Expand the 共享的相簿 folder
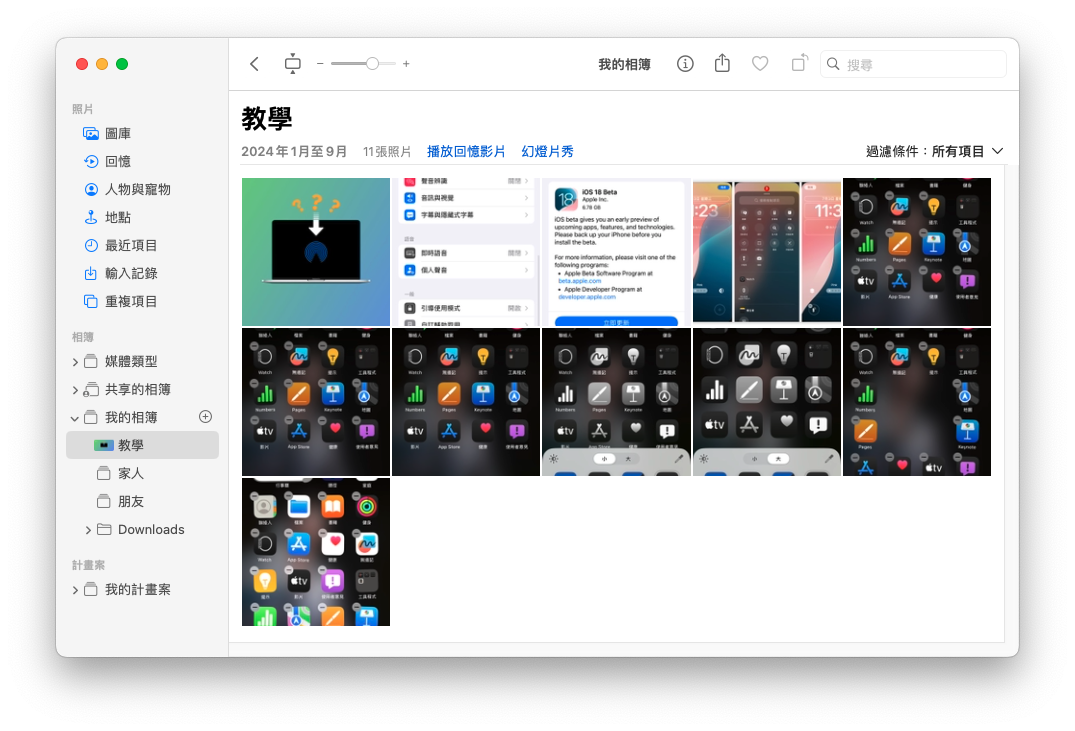The width and height of the screenshot is (1075, 731). tap(75, 390)
